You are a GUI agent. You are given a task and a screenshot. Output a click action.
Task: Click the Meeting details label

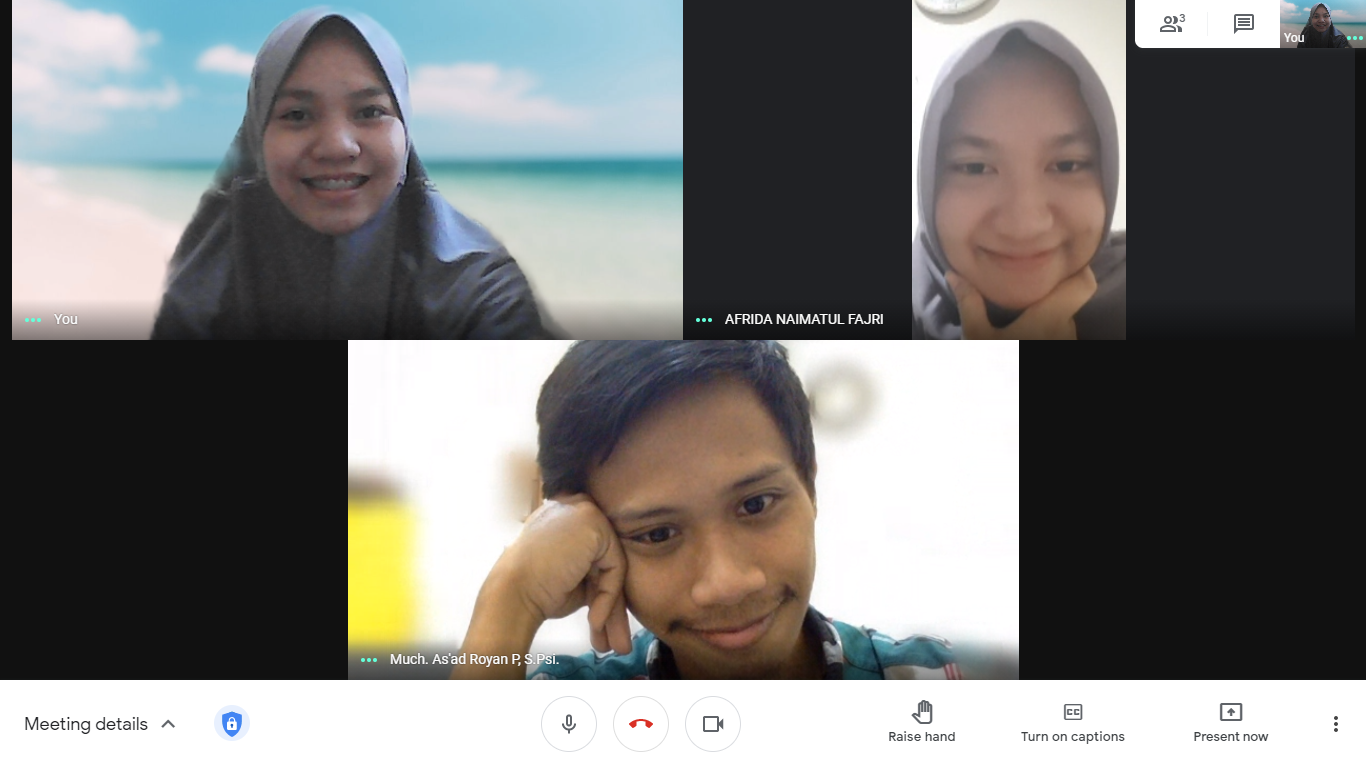point(86,724)
